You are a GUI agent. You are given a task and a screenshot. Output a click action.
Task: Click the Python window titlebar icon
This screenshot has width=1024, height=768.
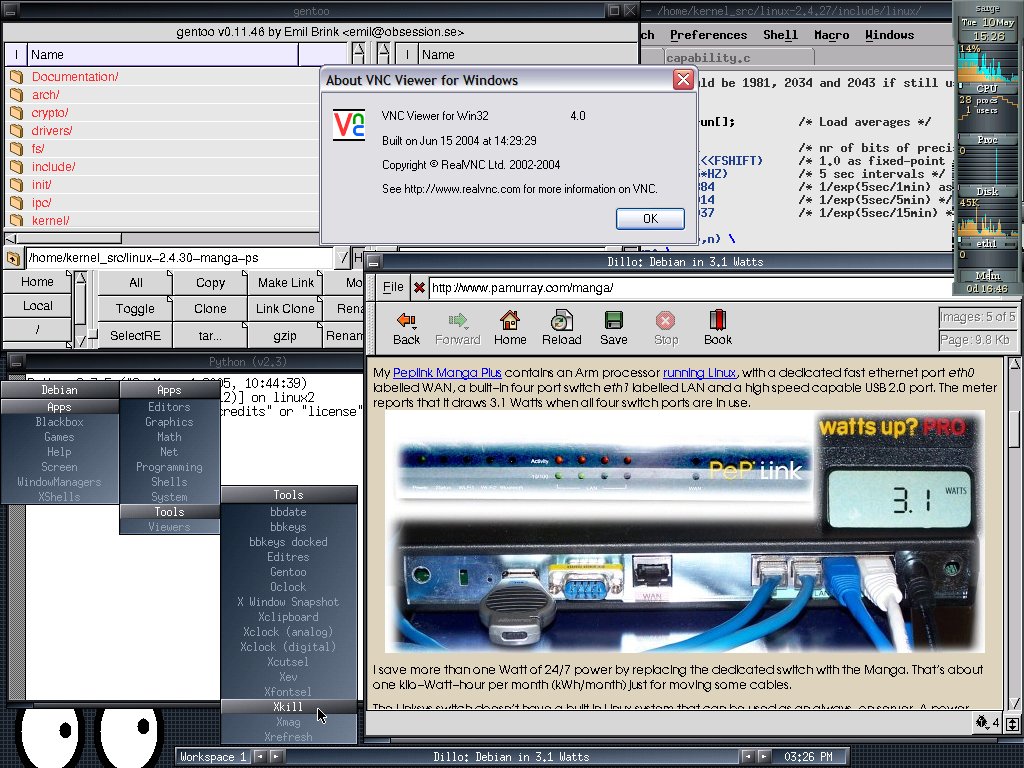point(16,362)
